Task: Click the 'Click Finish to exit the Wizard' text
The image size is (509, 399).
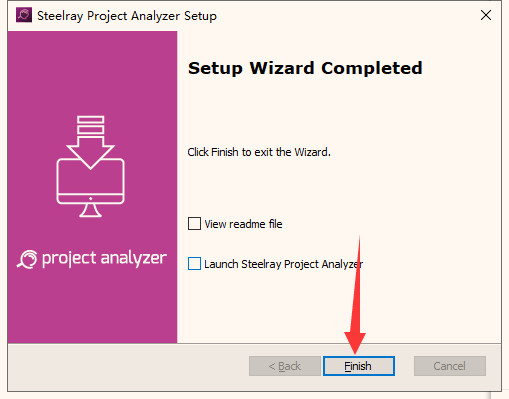Action: tap(259, 152)
